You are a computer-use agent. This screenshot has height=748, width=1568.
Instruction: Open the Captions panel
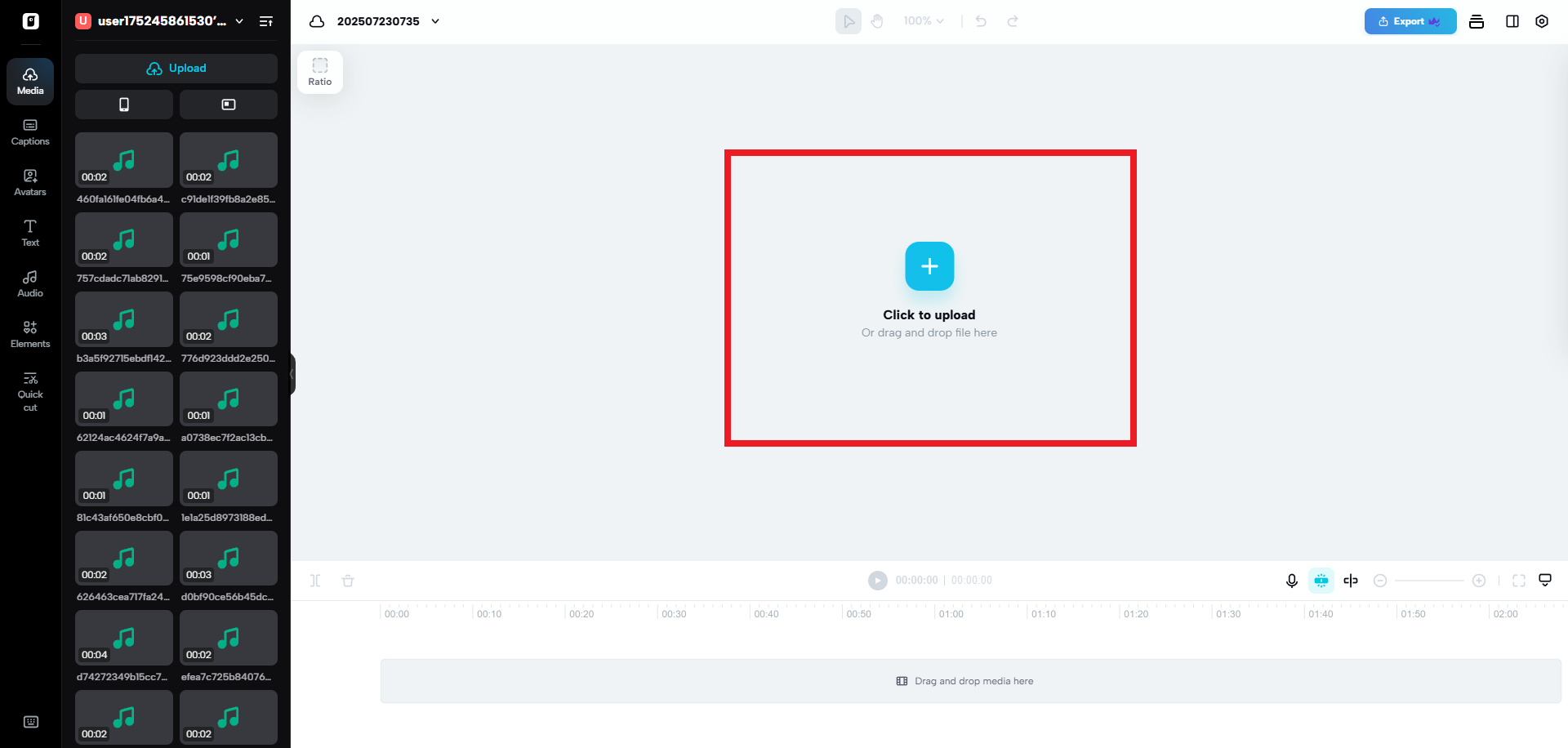[x=30, y=131]
